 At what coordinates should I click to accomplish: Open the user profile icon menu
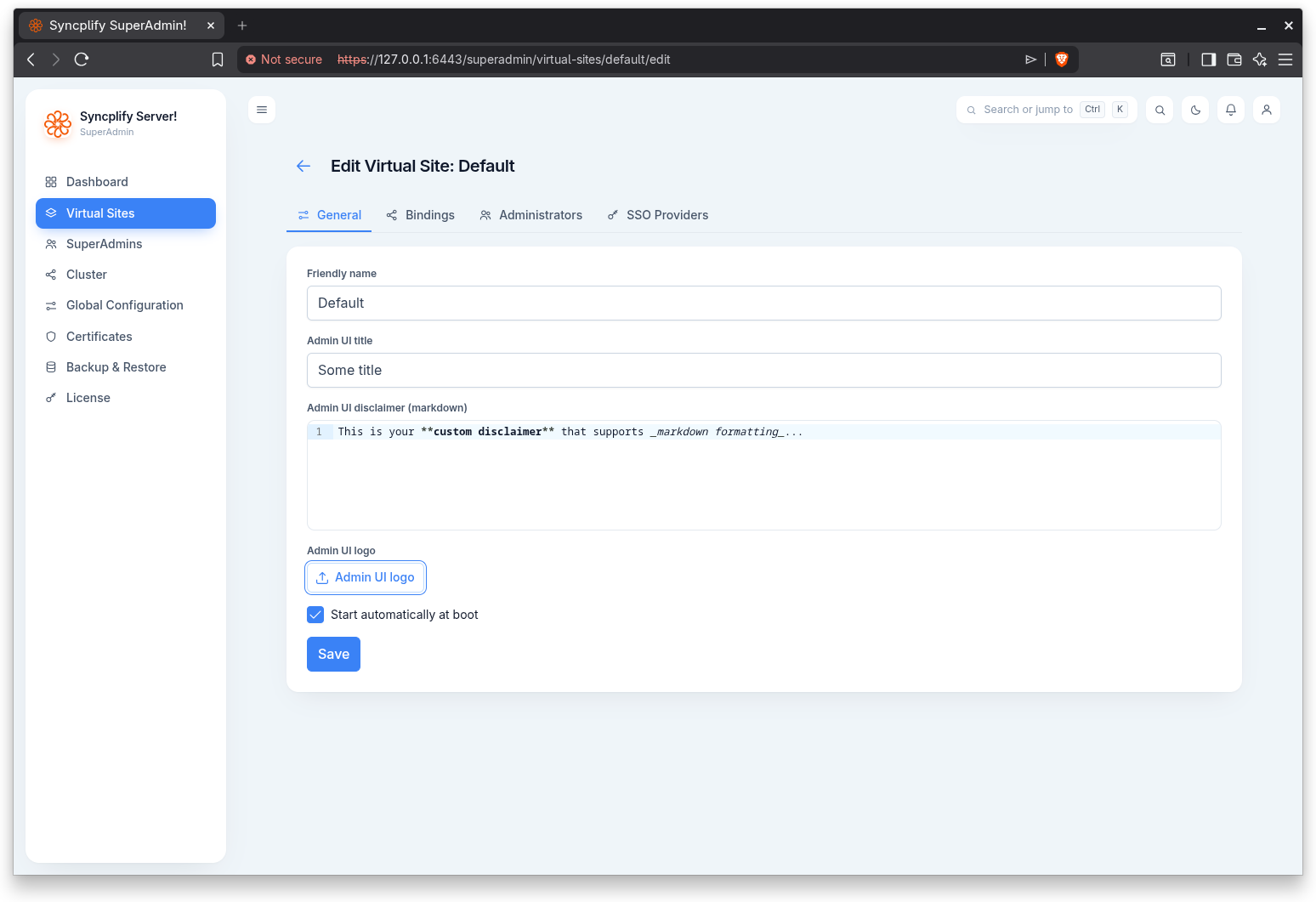[x=1267, y=110]
